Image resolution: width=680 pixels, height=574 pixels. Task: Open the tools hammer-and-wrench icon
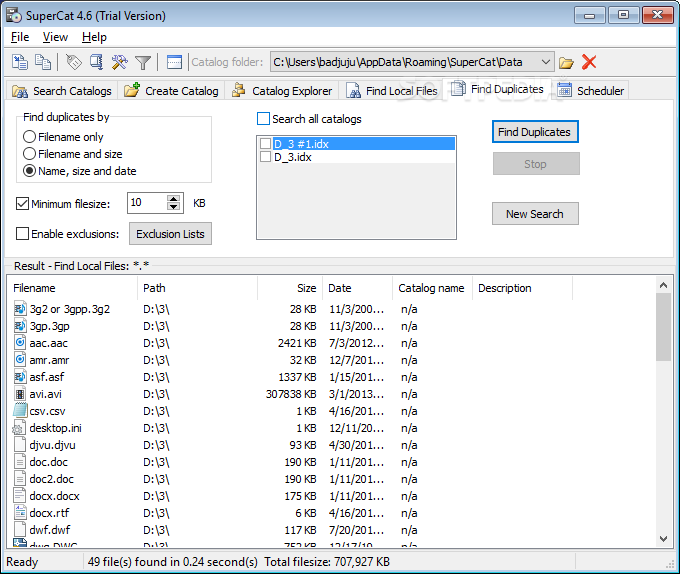tap(119, 62)
